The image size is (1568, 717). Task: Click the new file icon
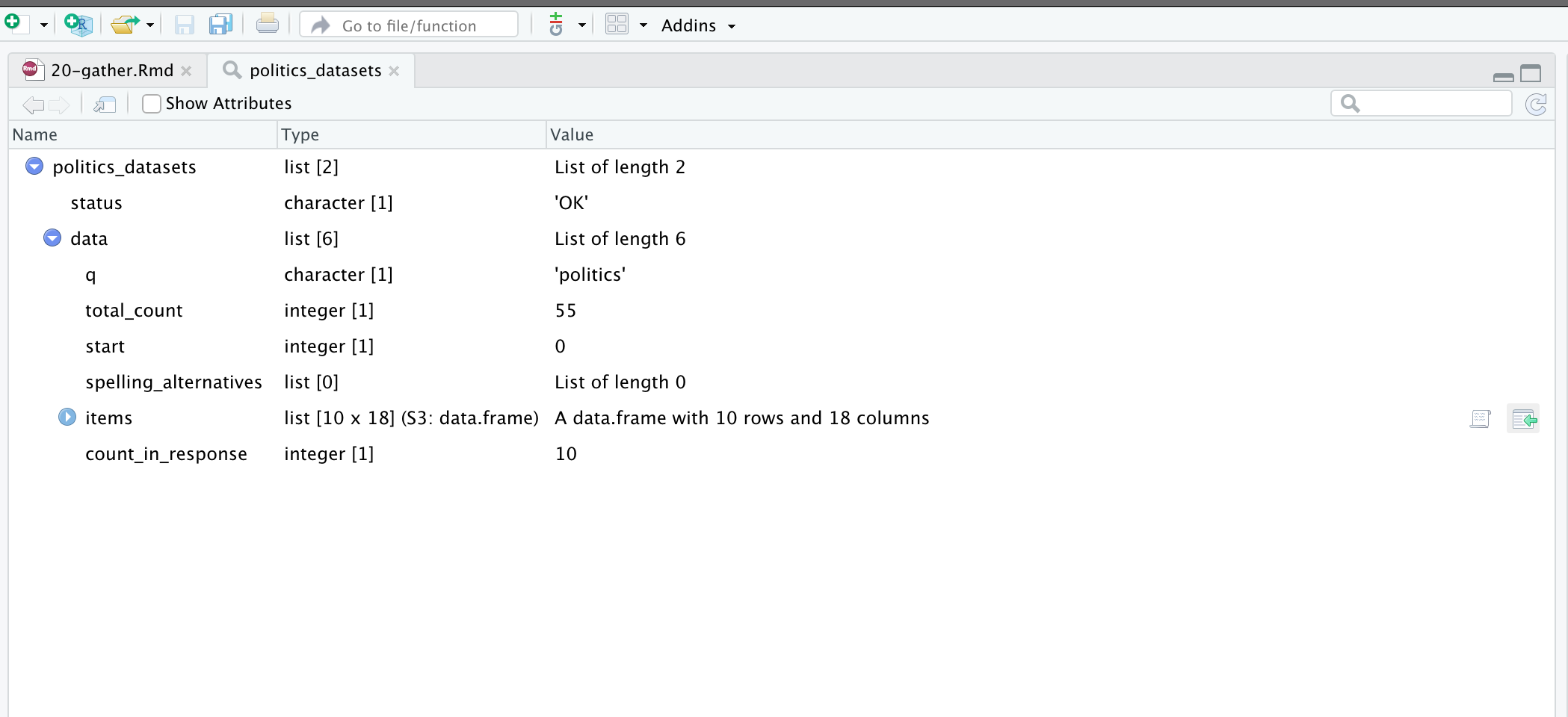point(15,24)
